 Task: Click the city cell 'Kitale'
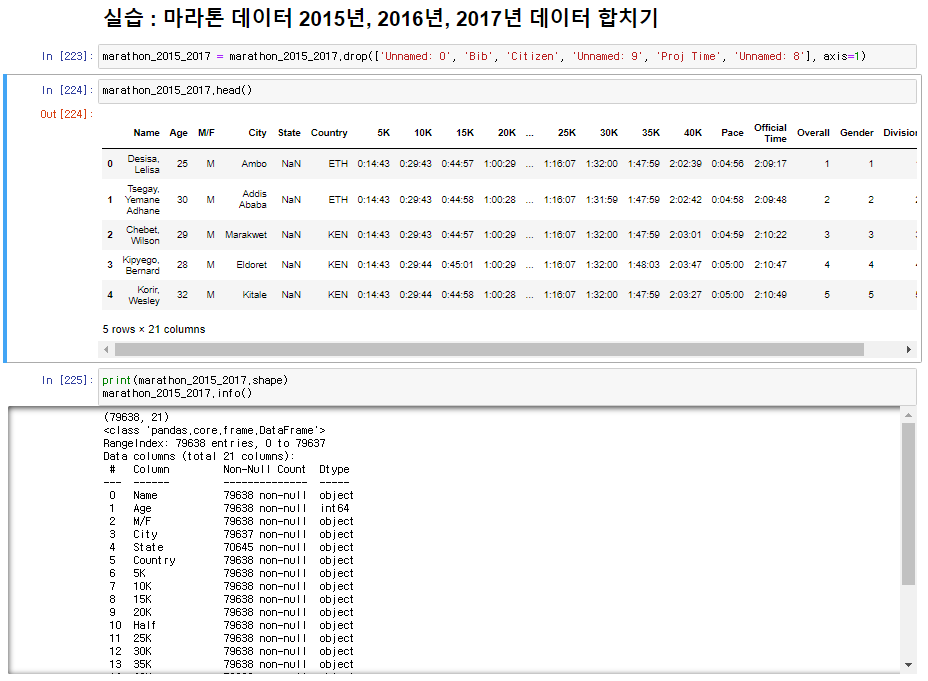coord(254,295)
